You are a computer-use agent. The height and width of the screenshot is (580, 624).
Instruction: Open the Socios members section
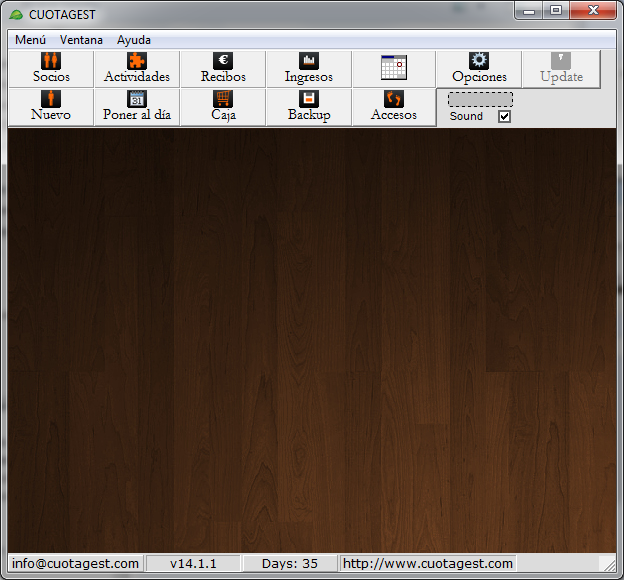click(51, 69)
